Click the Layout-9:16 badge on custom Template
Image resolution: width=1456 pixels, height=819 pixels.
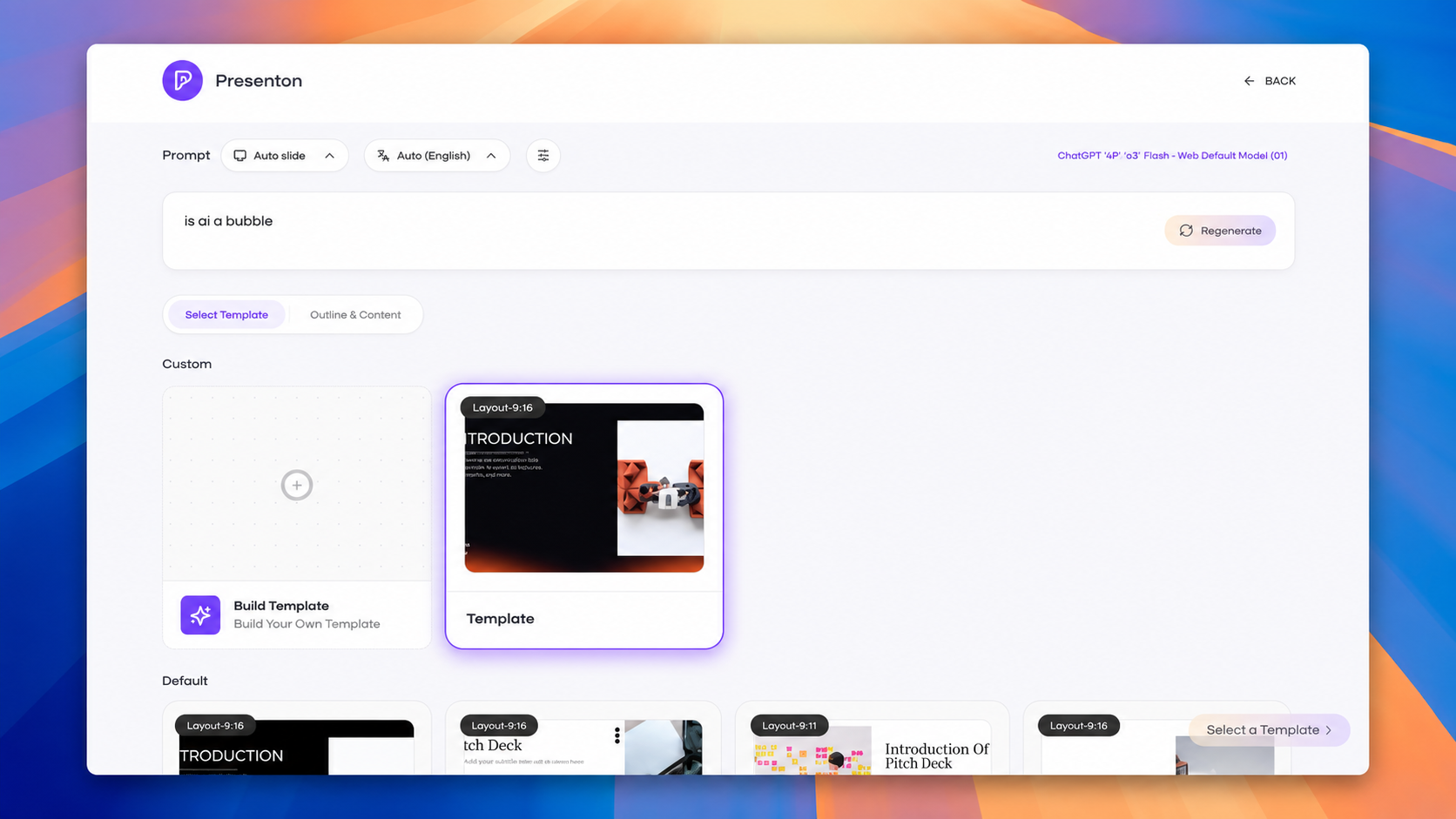tap(502, 407)
